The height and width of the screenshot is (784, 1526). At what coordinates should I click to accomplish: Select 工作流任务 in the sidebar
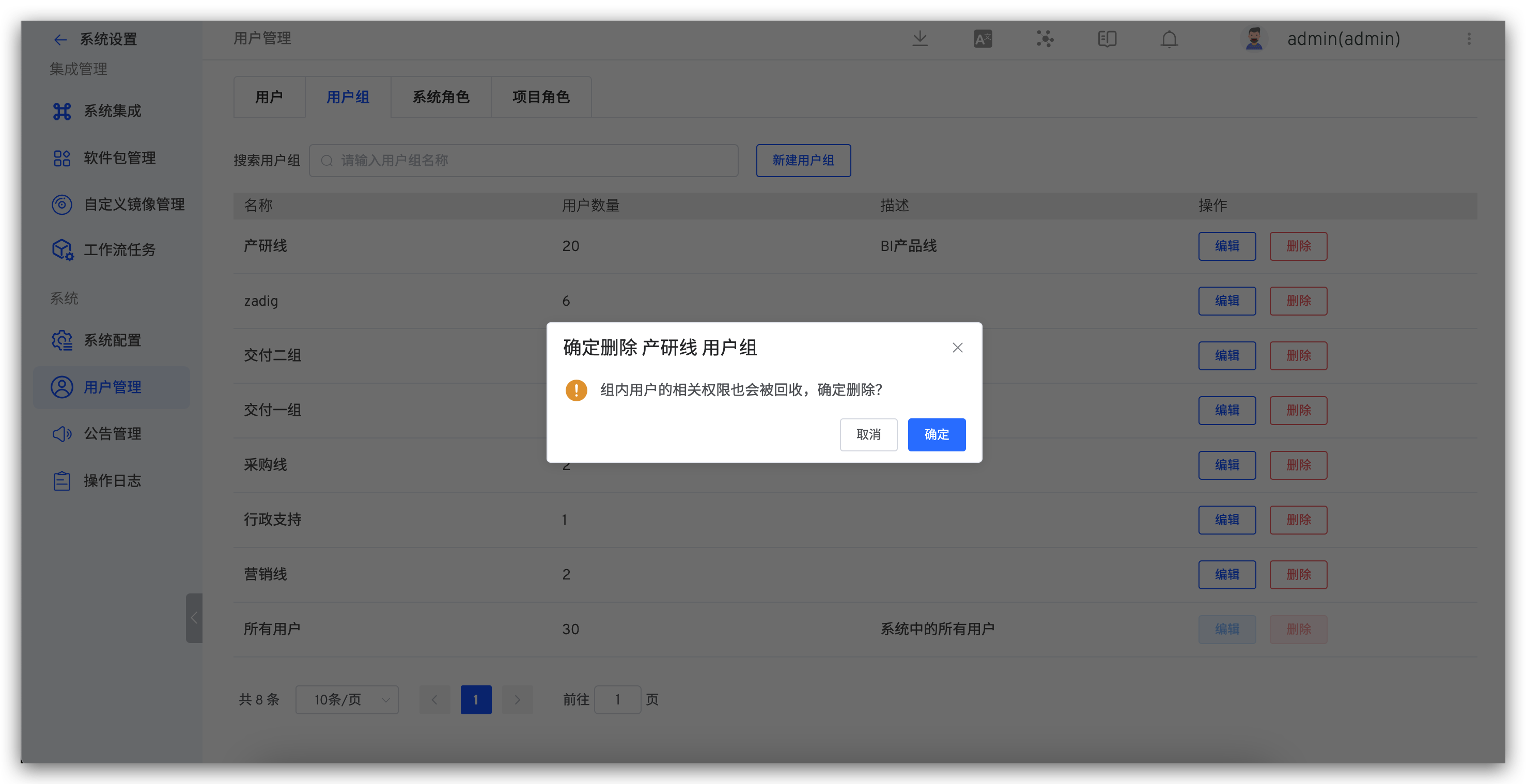[x=121, y=249]
